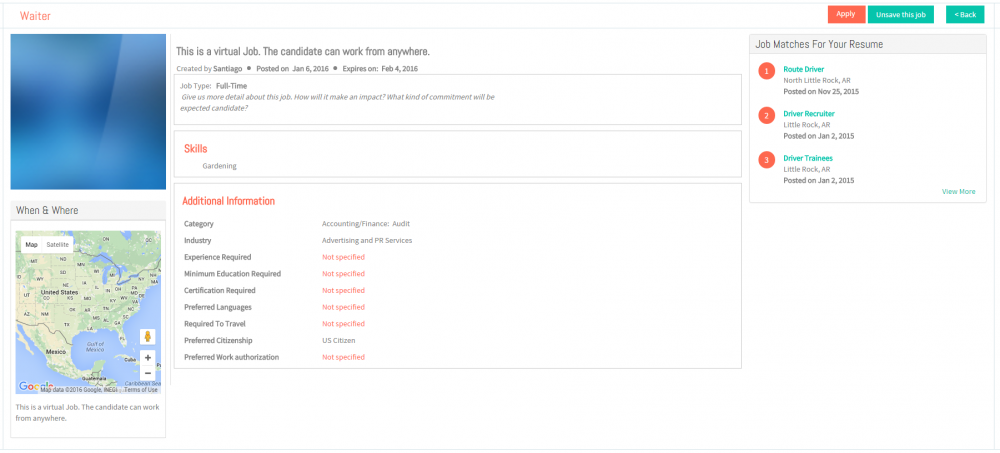Open map Terms of Use link
The width and height of the screenshot is (1000, 453).
click(x=141, y=390)
